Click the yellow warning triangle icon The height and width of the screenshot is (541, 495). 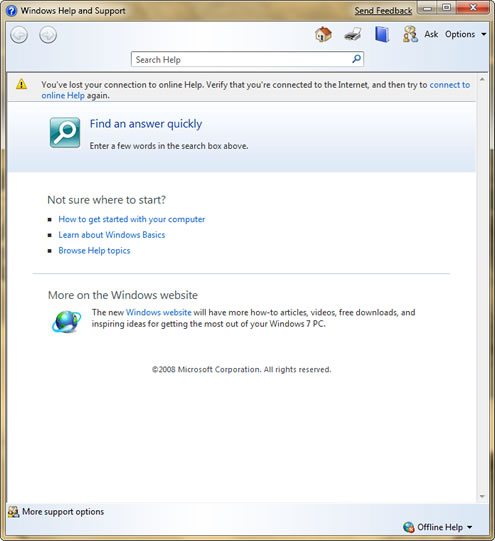click(x=21, y=84)
